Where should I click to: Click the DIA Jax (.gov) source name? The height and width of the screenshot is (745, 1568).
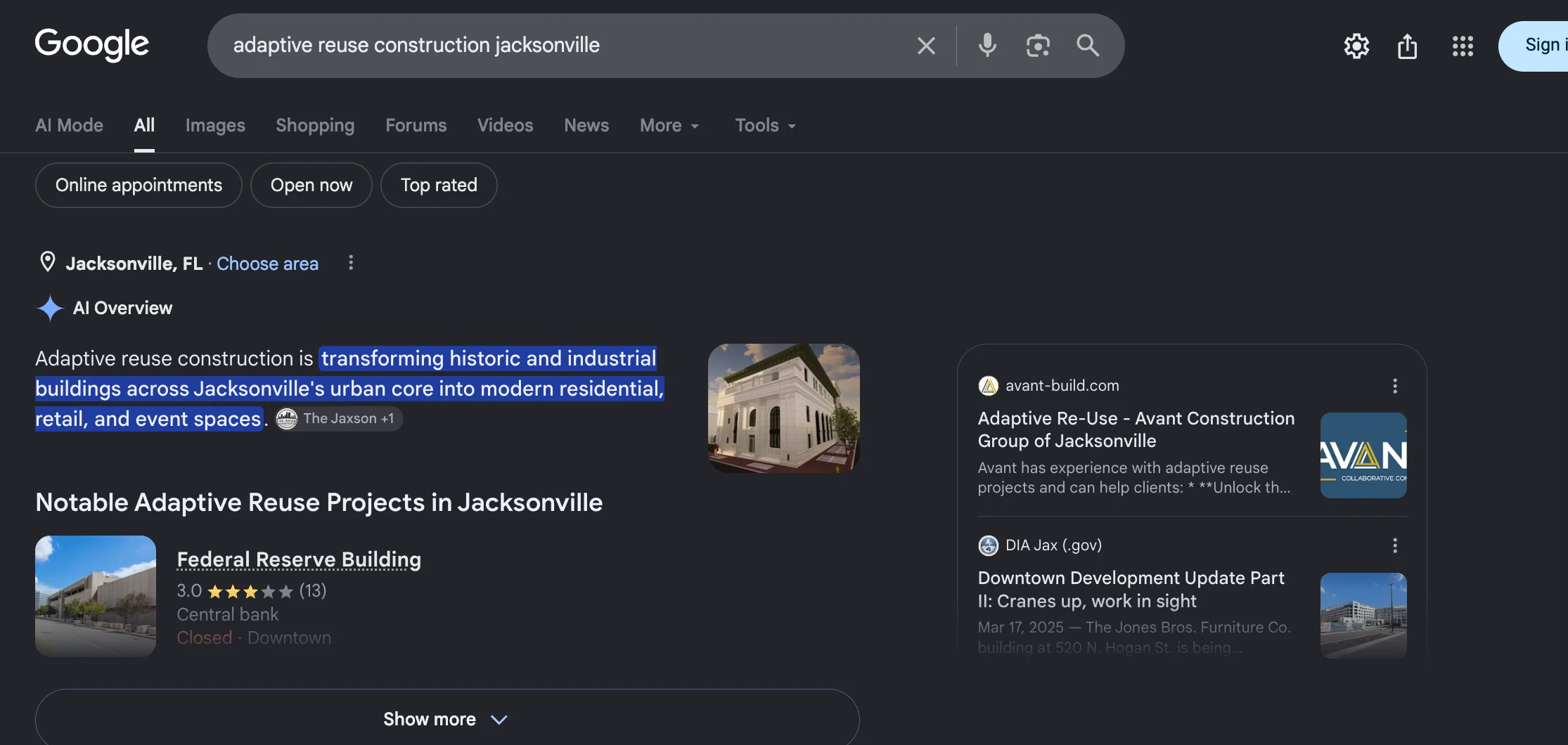(x=1053, y=545)
